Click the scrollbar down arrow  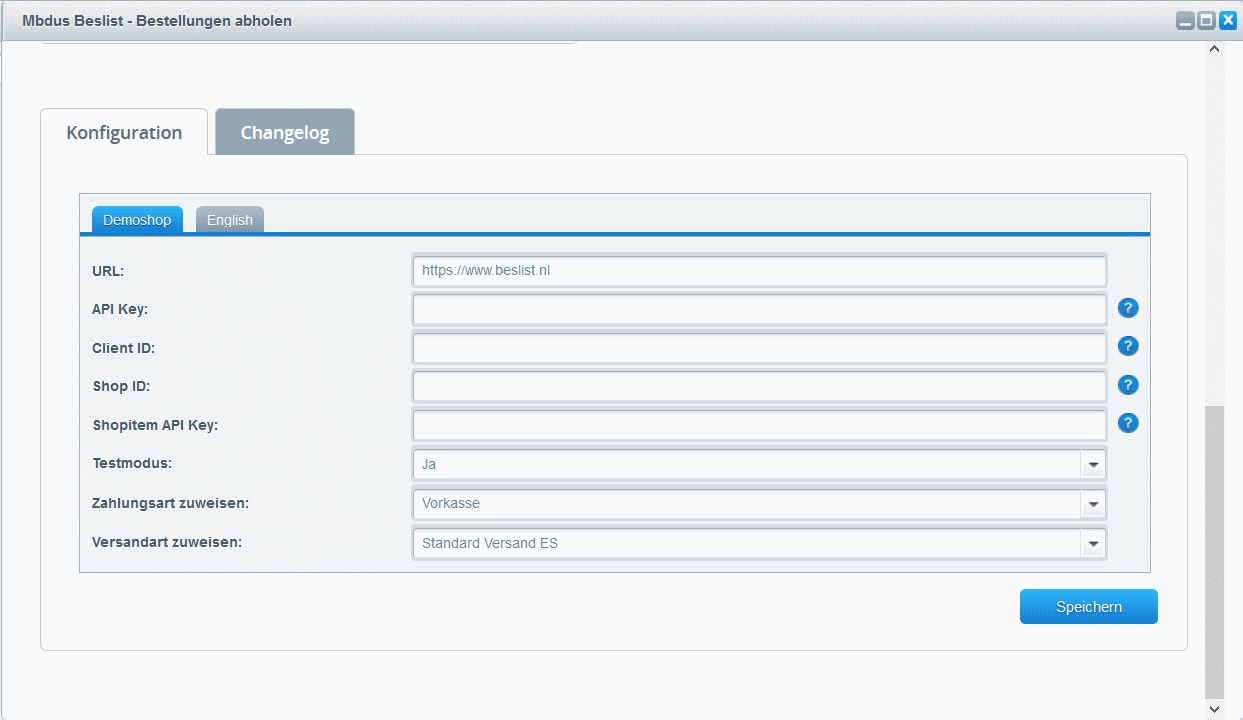1215,709
